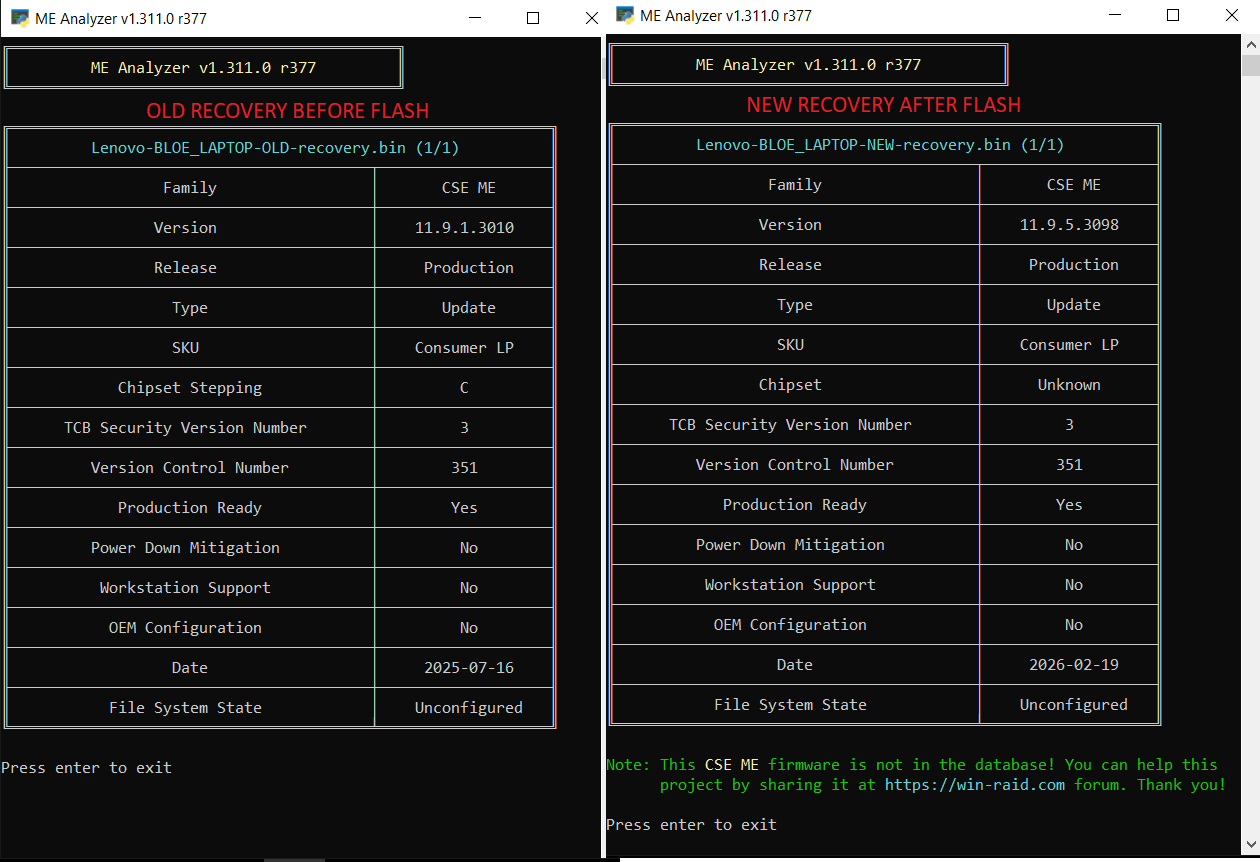
Task: Click the OLD RECOVERY BEFORE FLASH heading
Action: point(288,110)
